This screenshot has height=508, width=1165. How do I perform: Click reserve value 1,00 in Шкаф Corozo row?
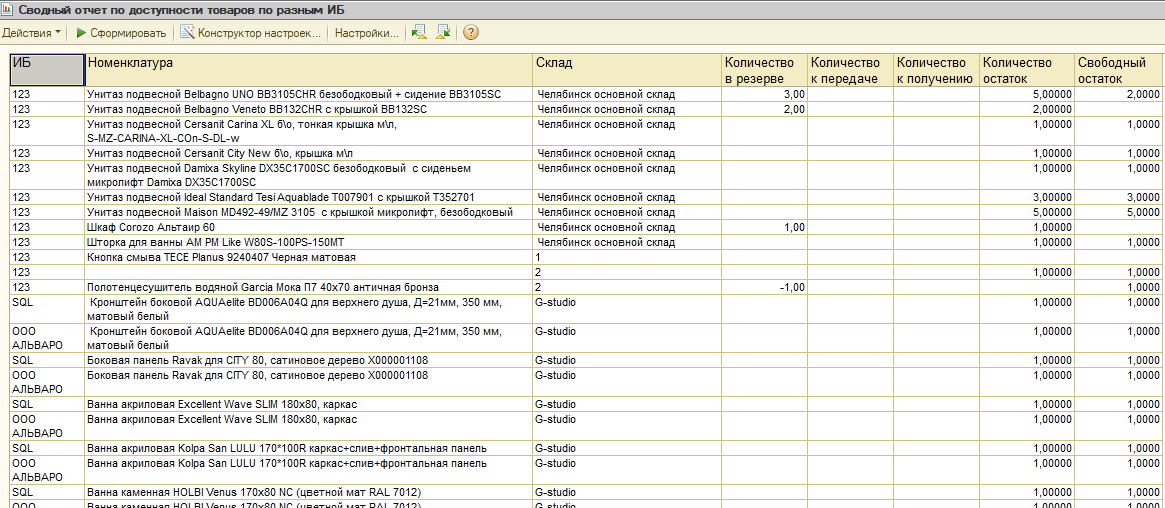(x=765, y=227)
